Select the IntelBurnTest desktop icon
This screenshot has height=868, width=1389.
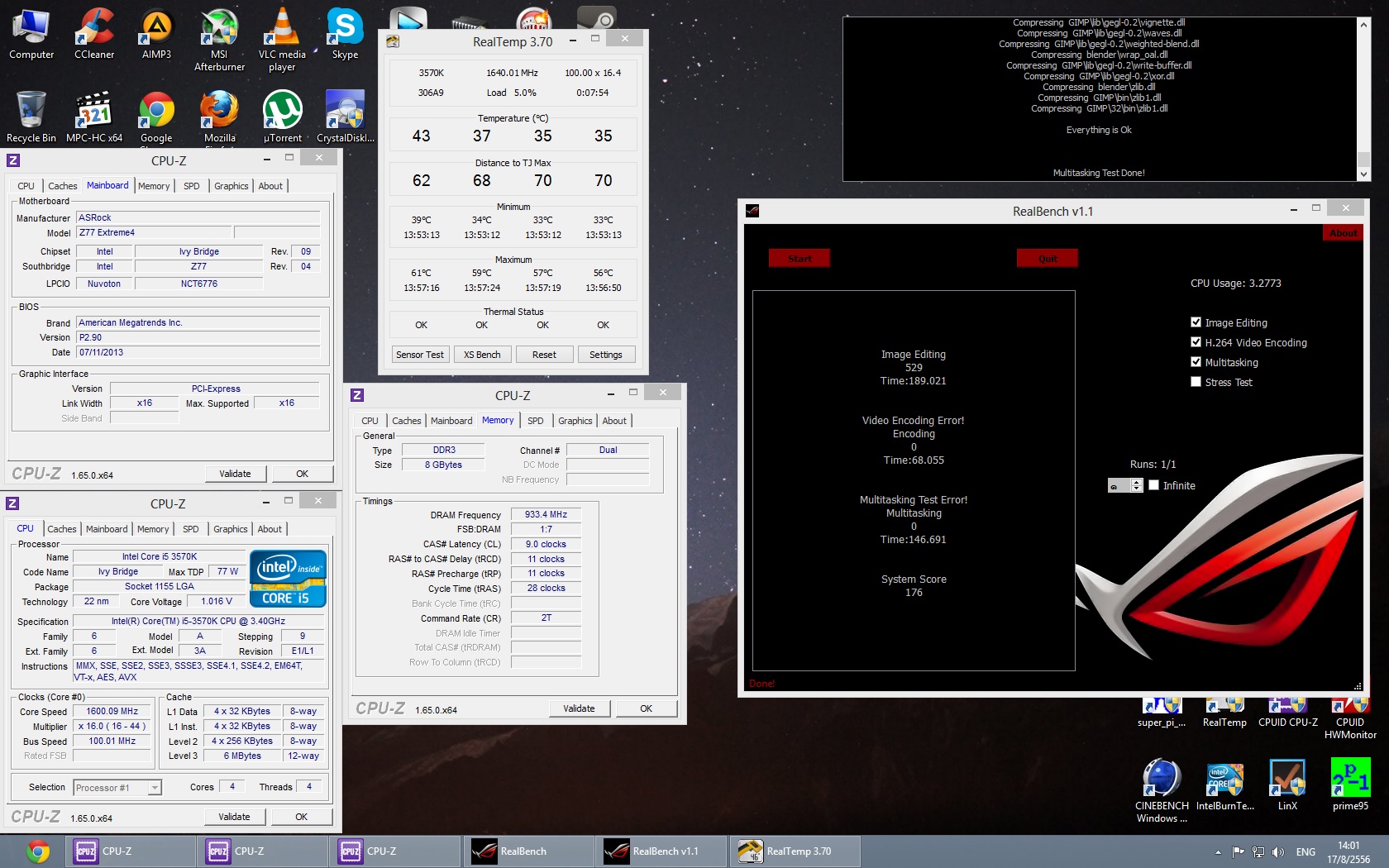click(x=1224, y=785)
